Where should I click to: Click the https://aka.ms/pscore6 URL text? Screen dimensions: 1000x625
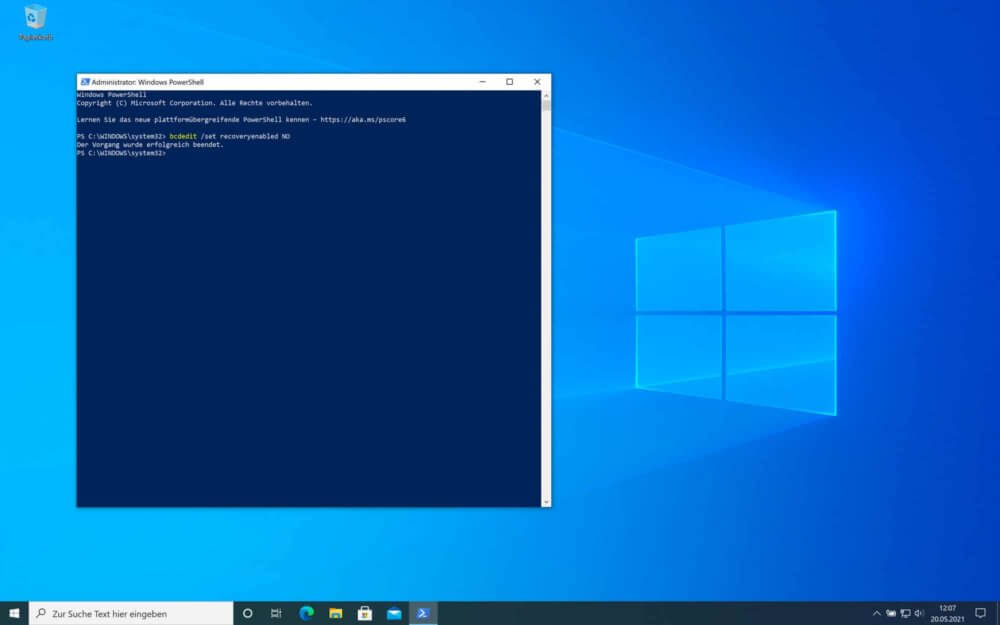point(363,120)
